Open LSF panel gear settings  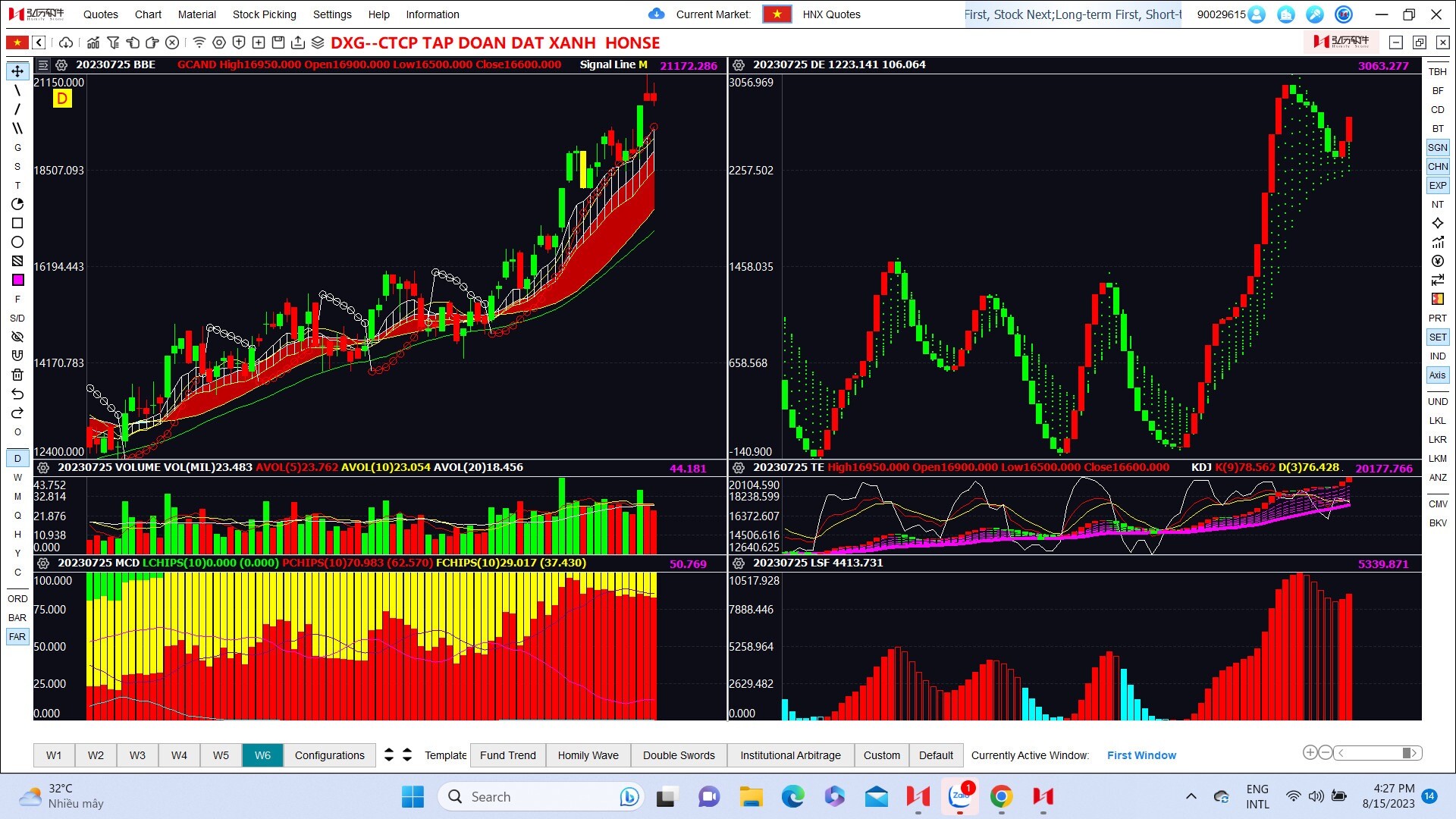coord(739,563)
